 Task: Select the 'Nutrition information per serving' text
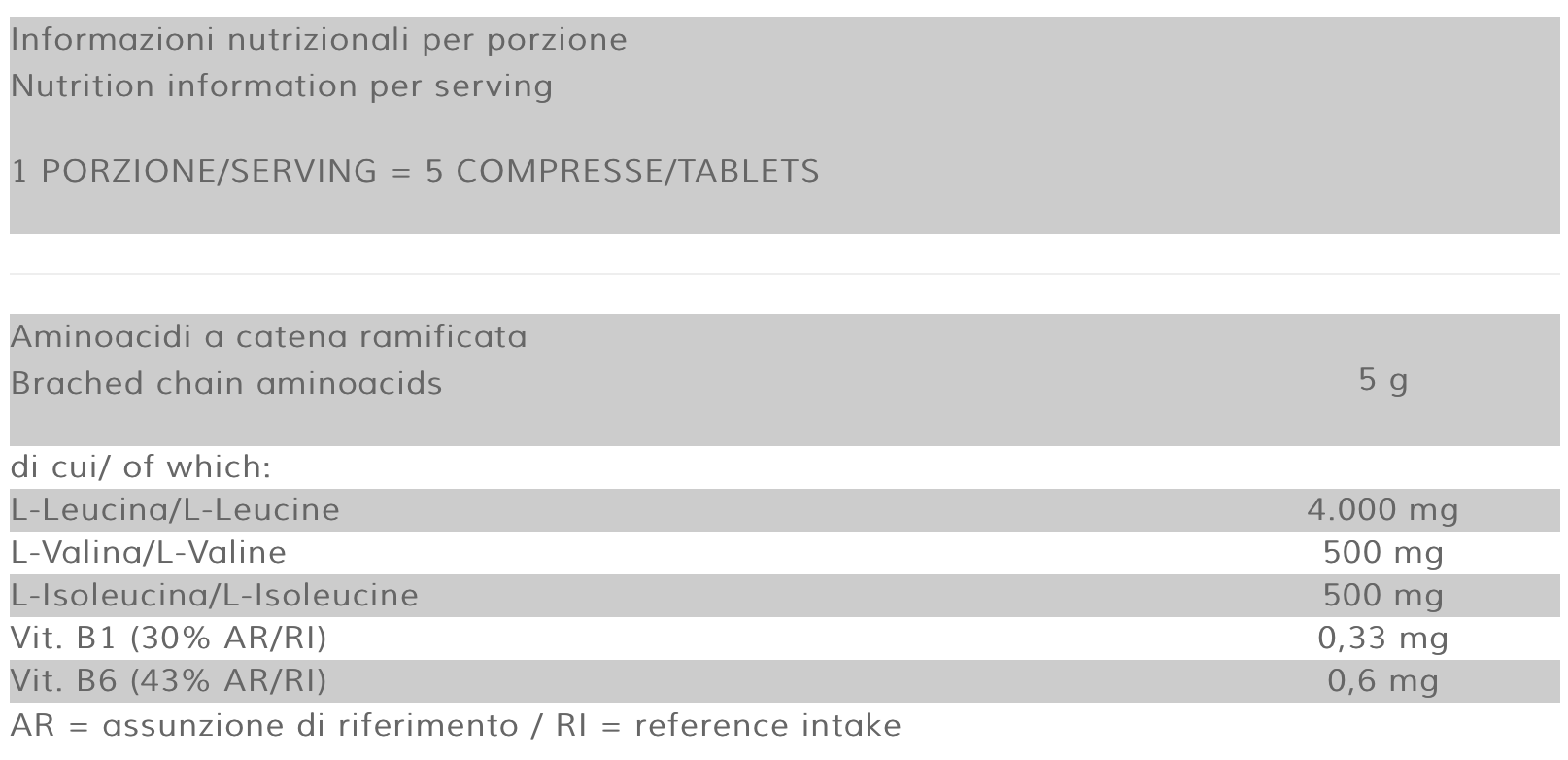tap(282, 86)
